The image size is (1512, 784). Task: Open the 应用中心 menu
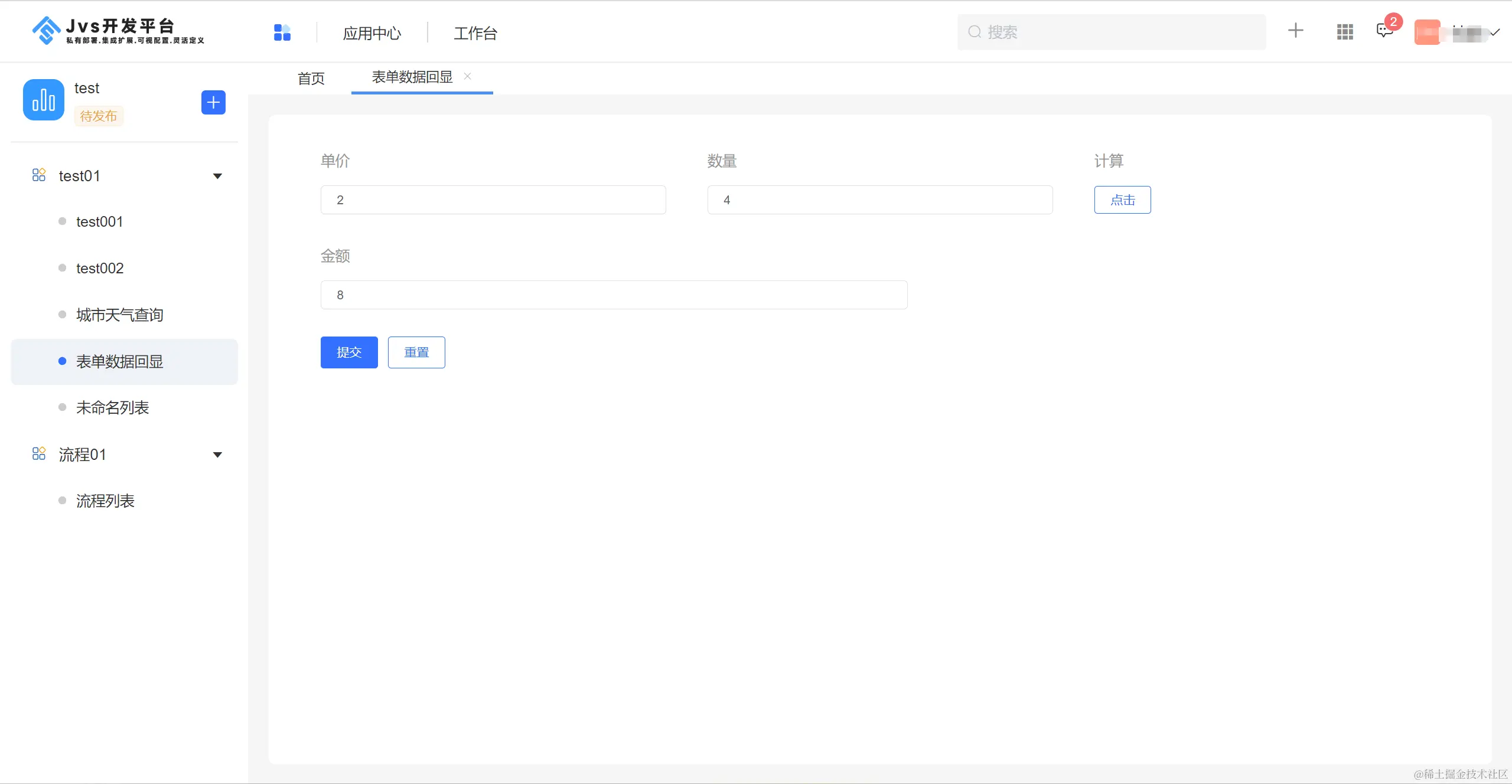(372, 34)
